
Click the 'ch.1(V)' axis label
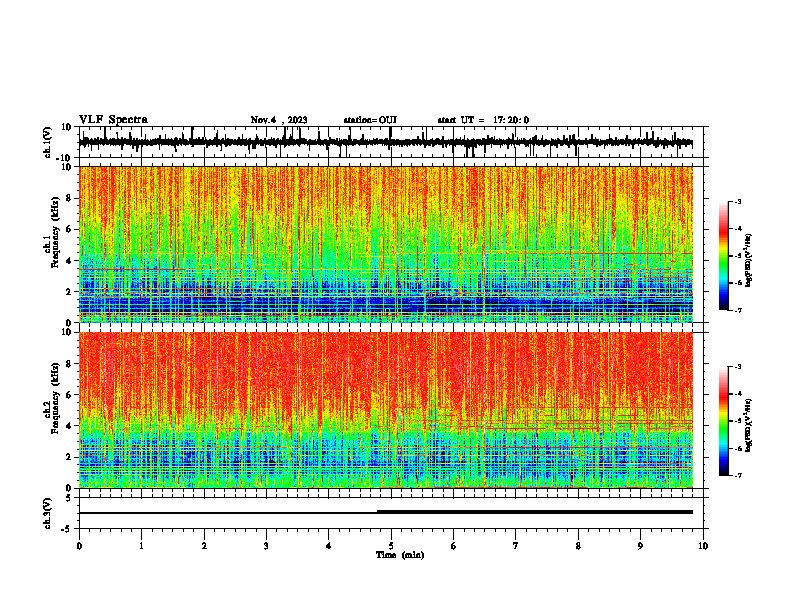(48, 142)
